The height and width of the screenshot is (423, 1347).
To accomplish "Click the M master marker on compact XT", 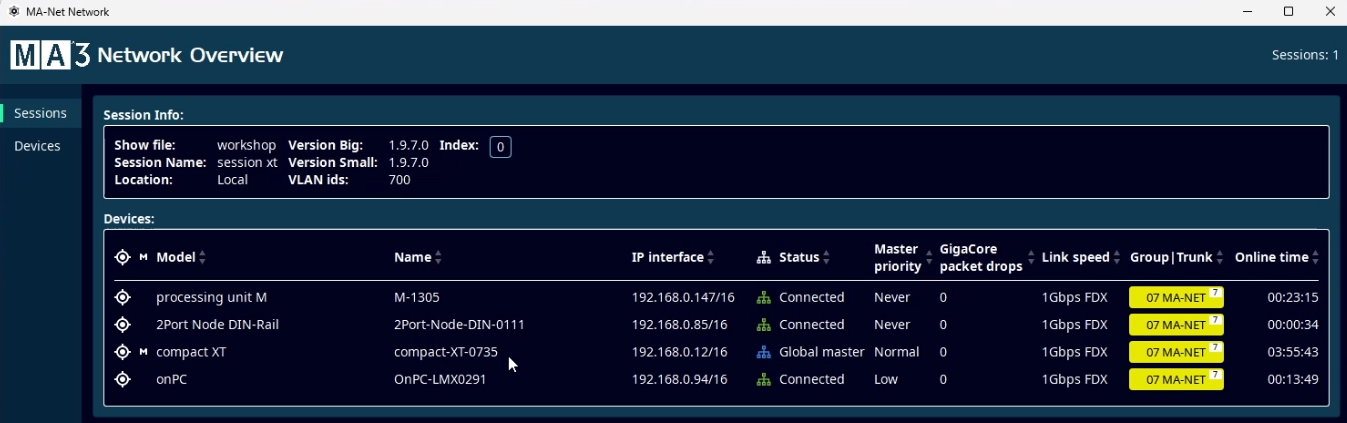I will coord(143,352).
